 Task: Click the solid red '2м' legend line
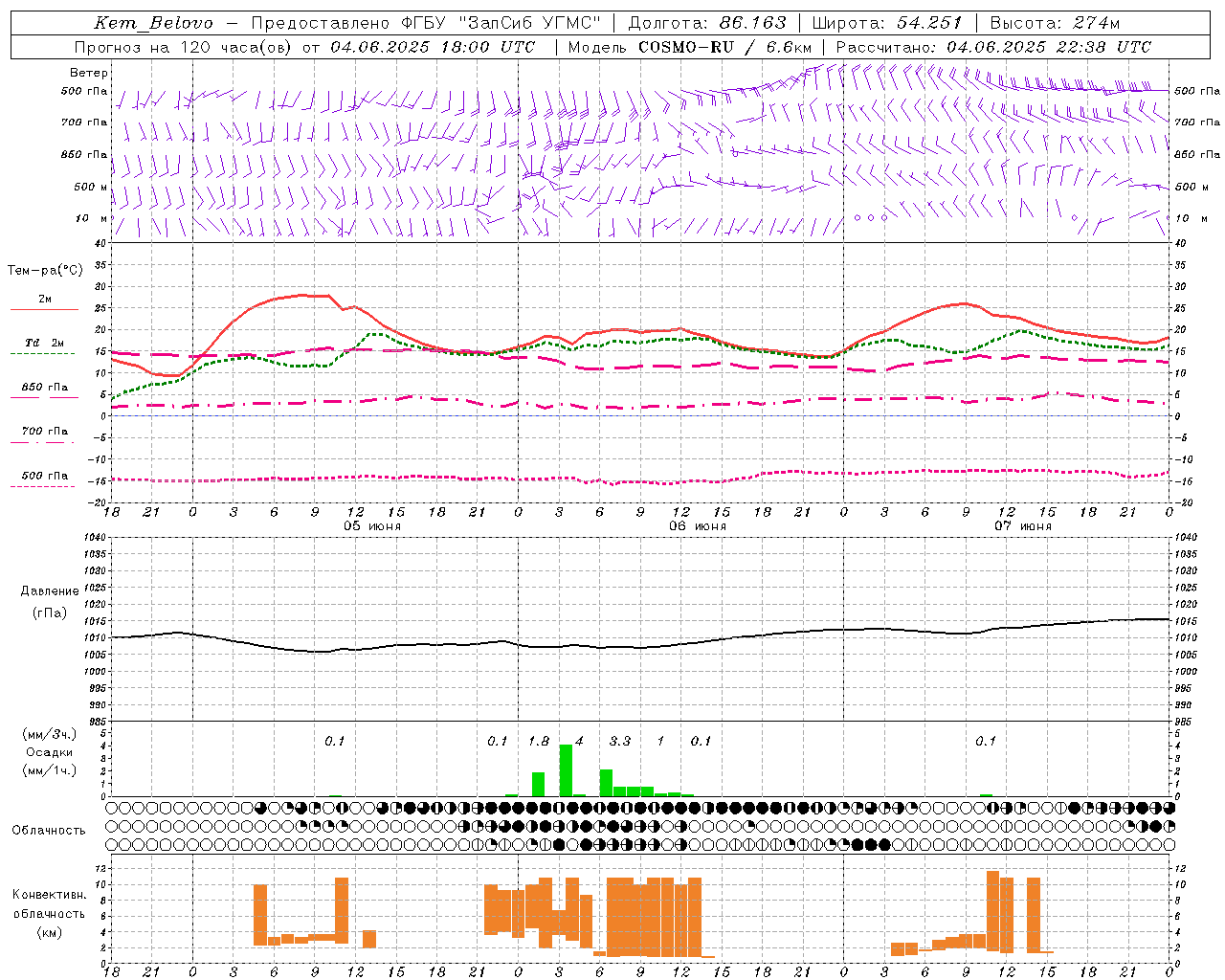point(44,309)
